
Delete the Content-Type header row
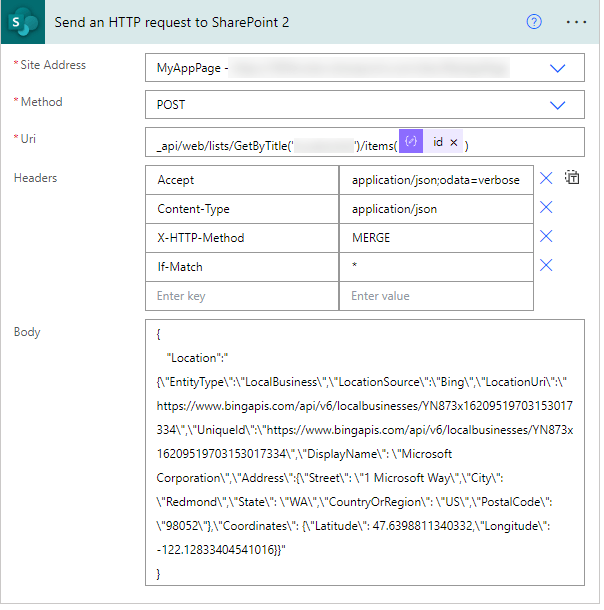(x=546, y=207)
